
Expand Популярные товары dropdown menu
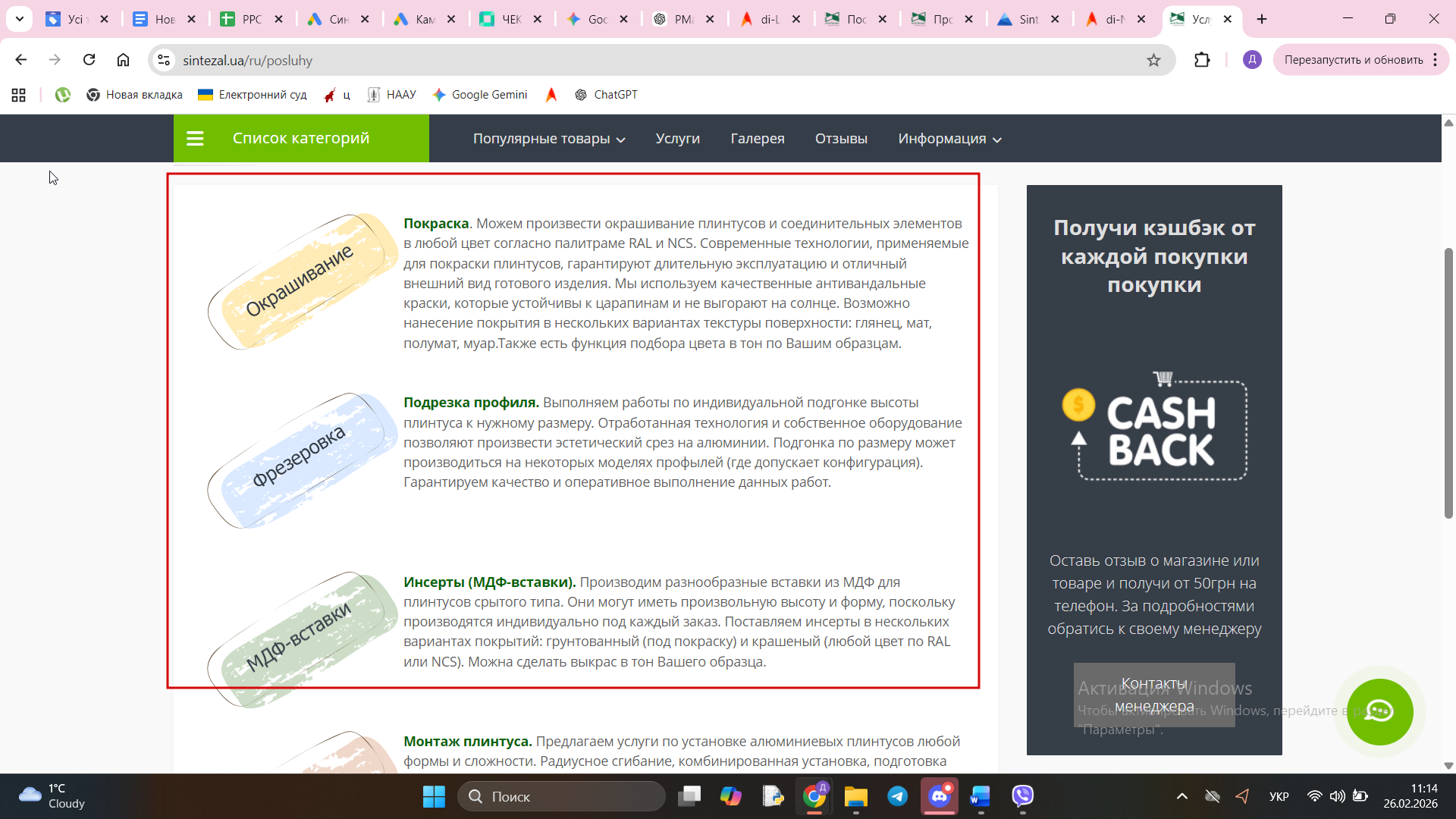tap(548, 139)
